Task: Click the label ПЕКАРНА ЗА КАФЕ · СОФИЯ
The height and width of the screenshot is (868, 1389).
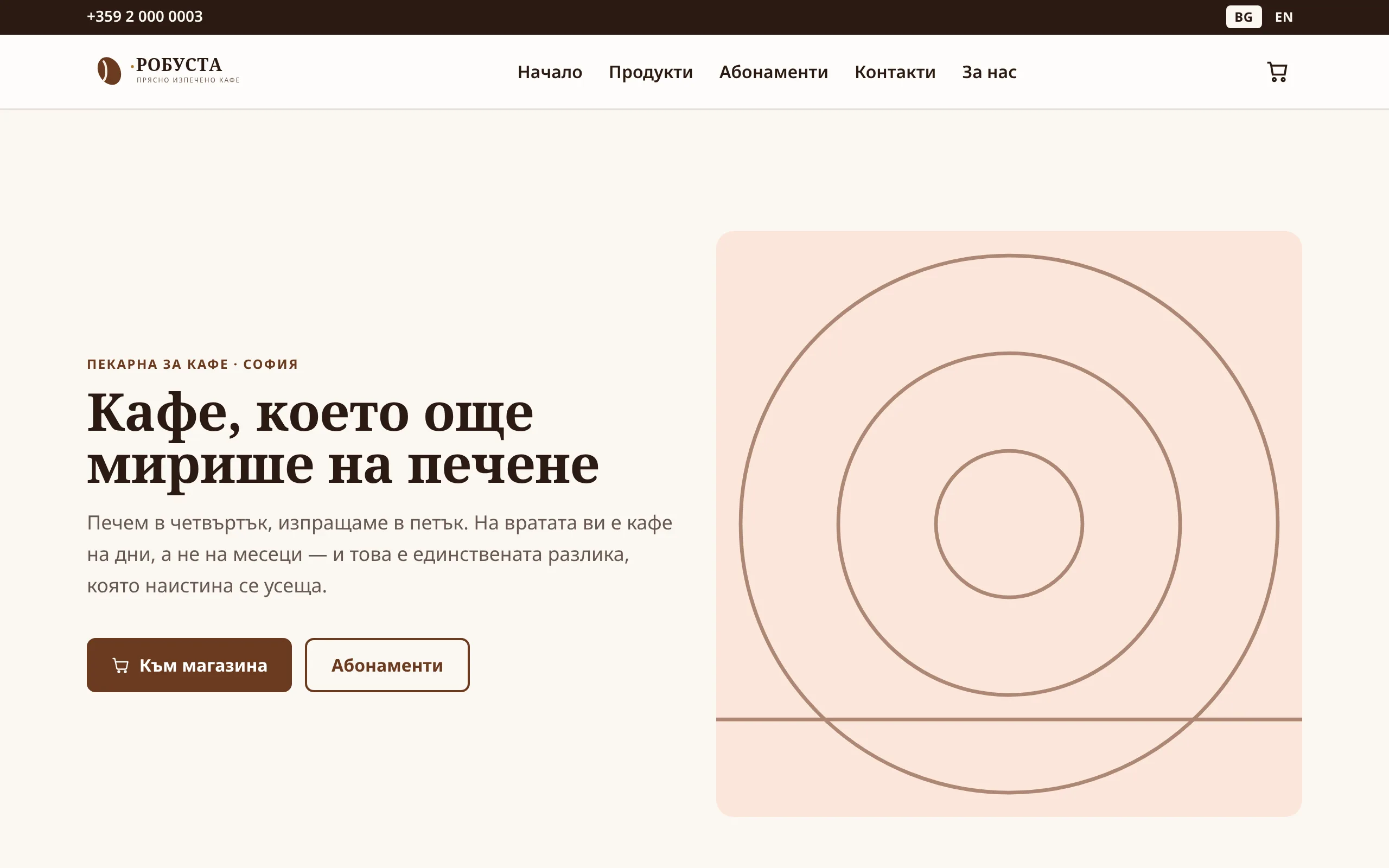Action: coord(192,364)
